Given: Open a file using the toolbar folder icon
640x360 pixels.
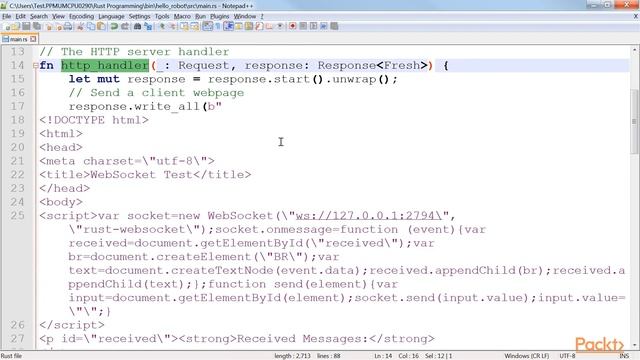Looking at the screenshot, I should coord(16,27).
